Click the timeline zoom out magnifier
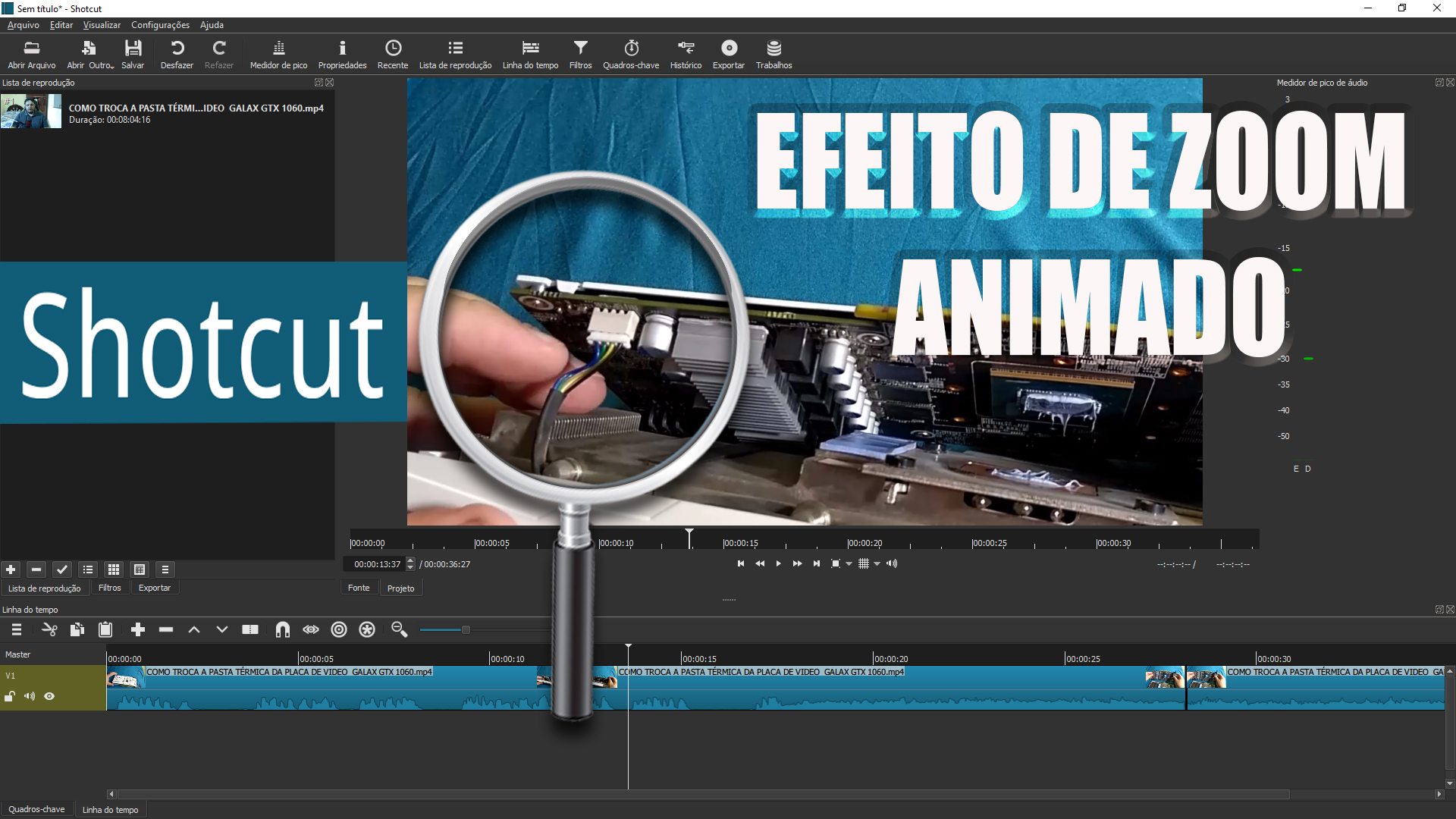 click(399, 630)
